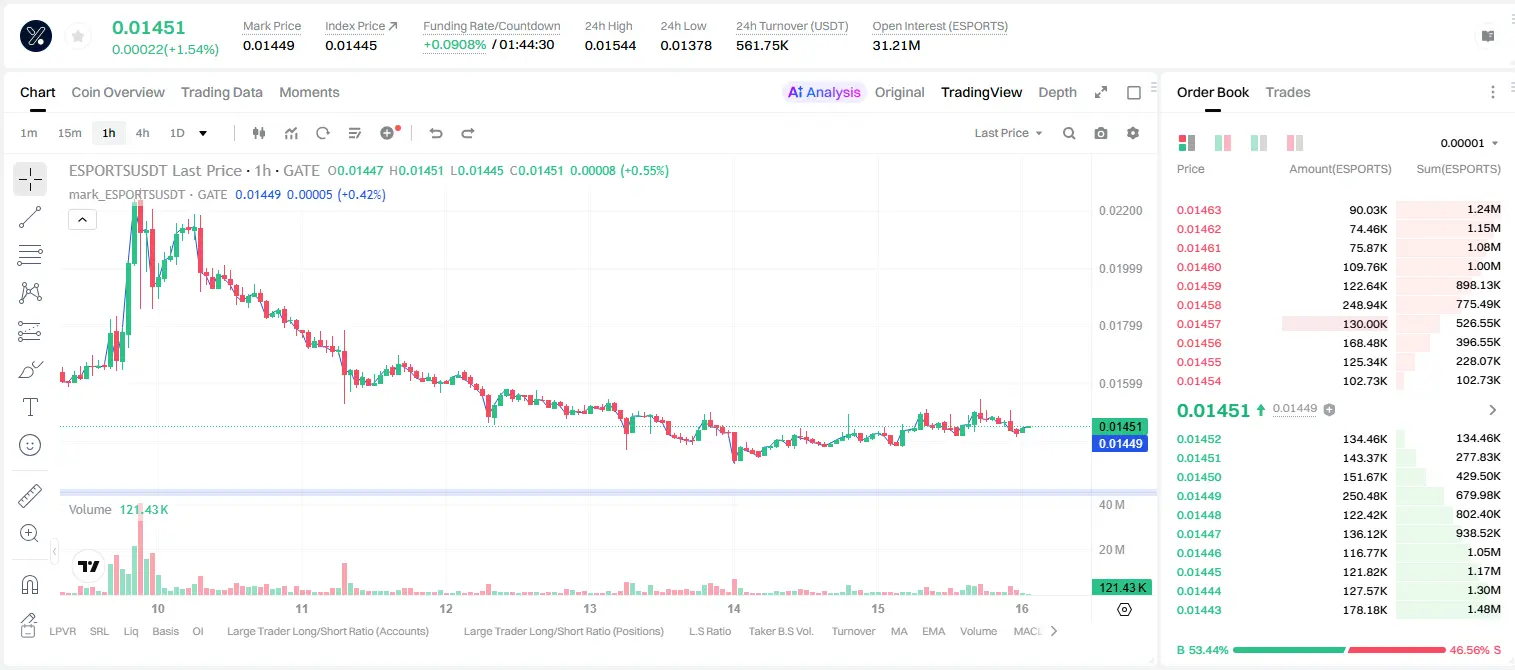Toggle the magnet snap mode

click(x=30, y=584)
